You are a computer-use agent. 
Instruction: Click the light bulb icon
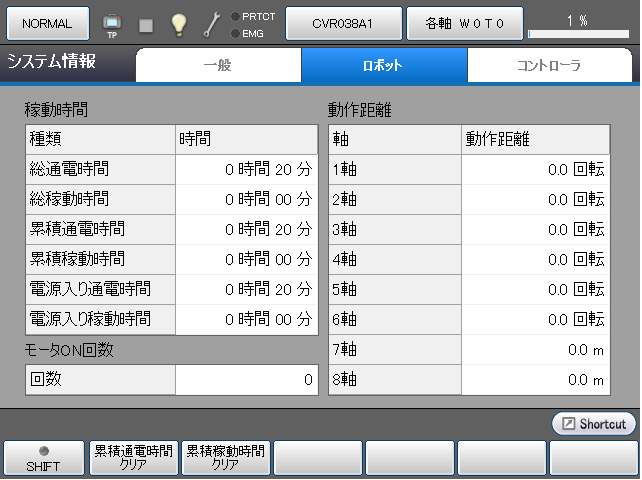click(179, 23)
